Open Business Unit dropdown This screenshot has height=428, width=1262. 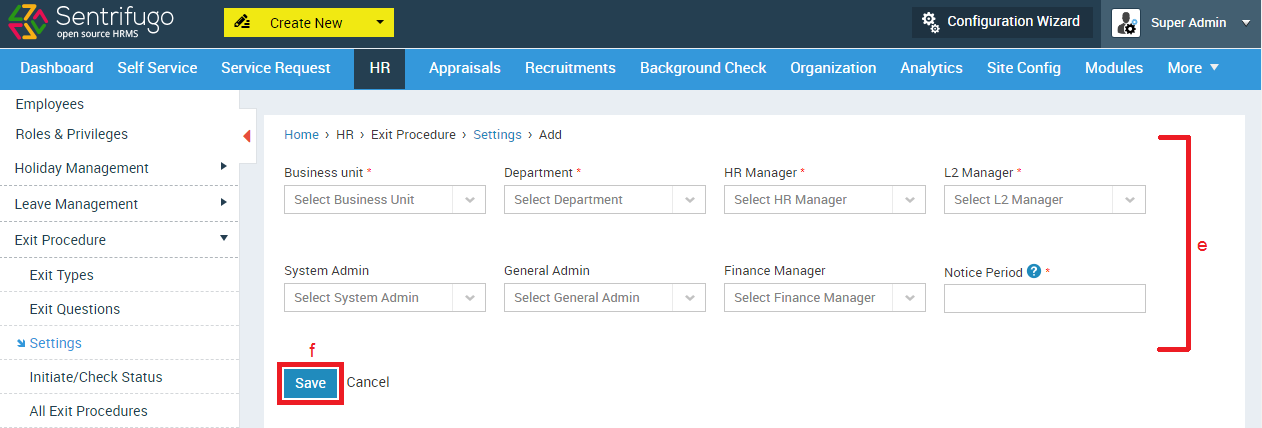click(385, 200)
